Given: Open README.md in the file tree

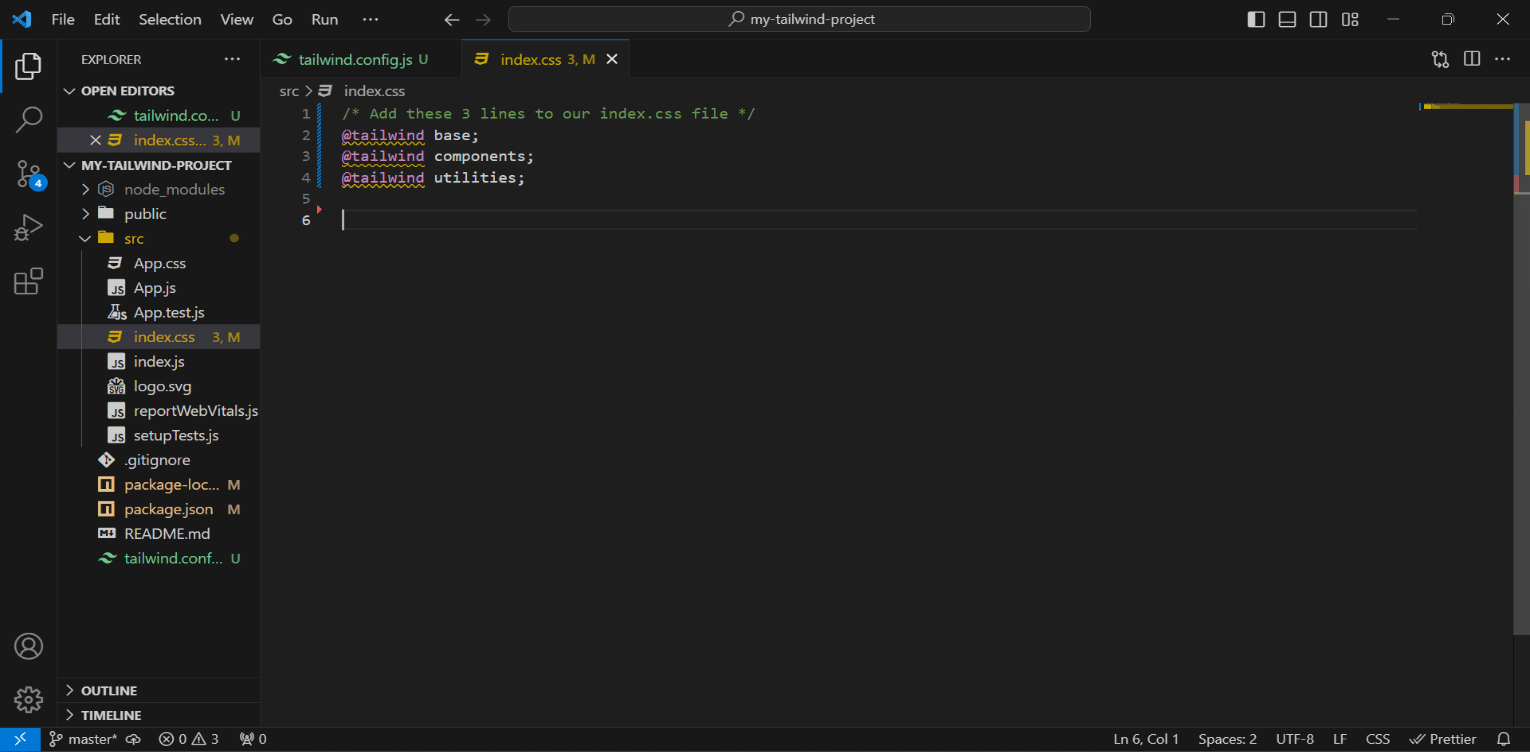Looking at the screenshot, I should [x=158, y=534].
